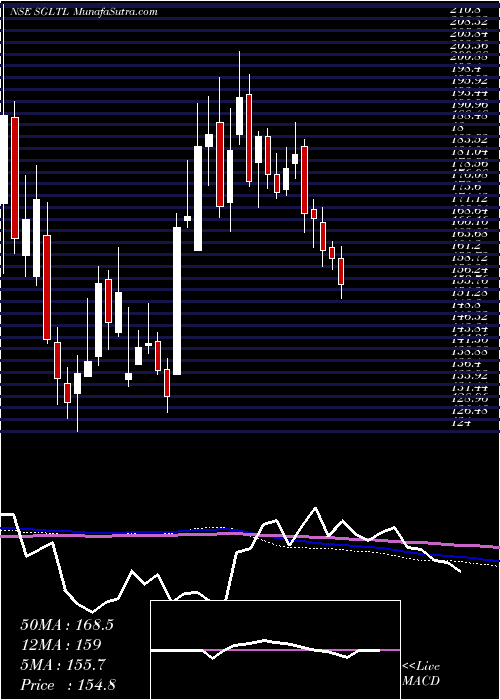500x700 pixels.
Task: Click the 181.04 price axis label
Action: (x=470, y=152)
